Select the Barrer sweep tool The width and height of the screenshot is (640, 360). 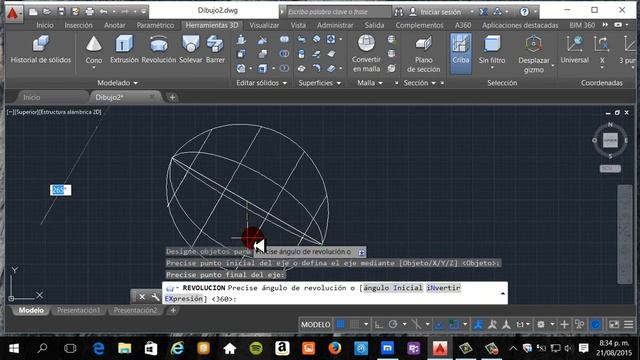point(215,49)
